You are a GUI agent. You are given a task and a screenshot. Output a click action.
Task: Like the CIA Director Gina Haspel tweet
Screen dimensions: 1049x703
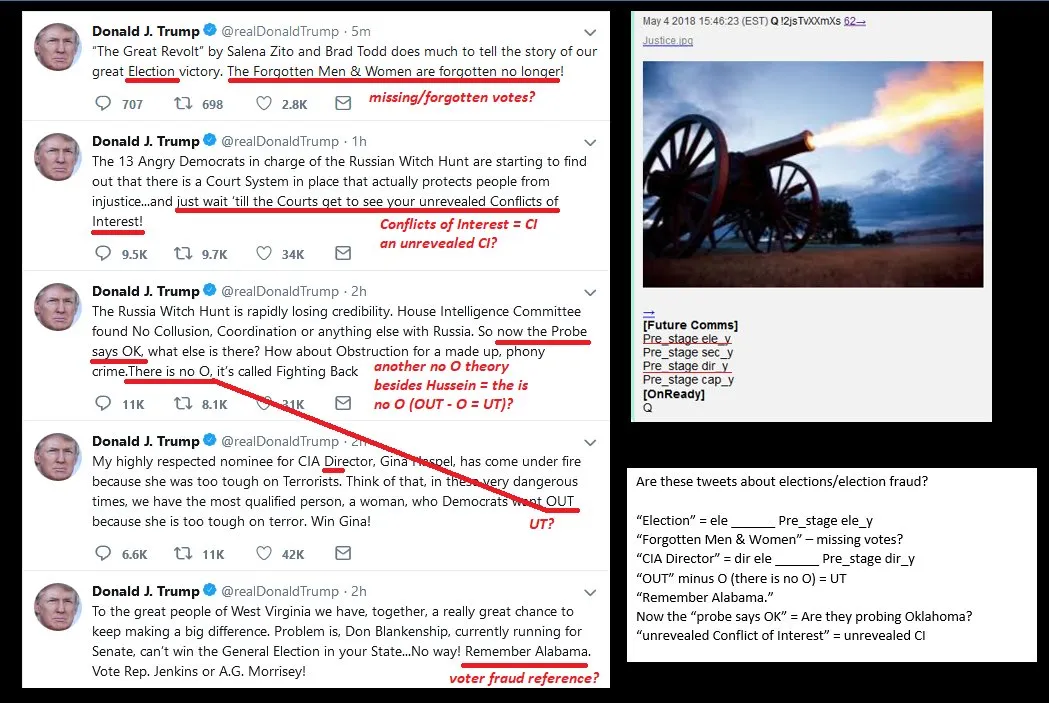pyautogui.click(x=264, y=553)
